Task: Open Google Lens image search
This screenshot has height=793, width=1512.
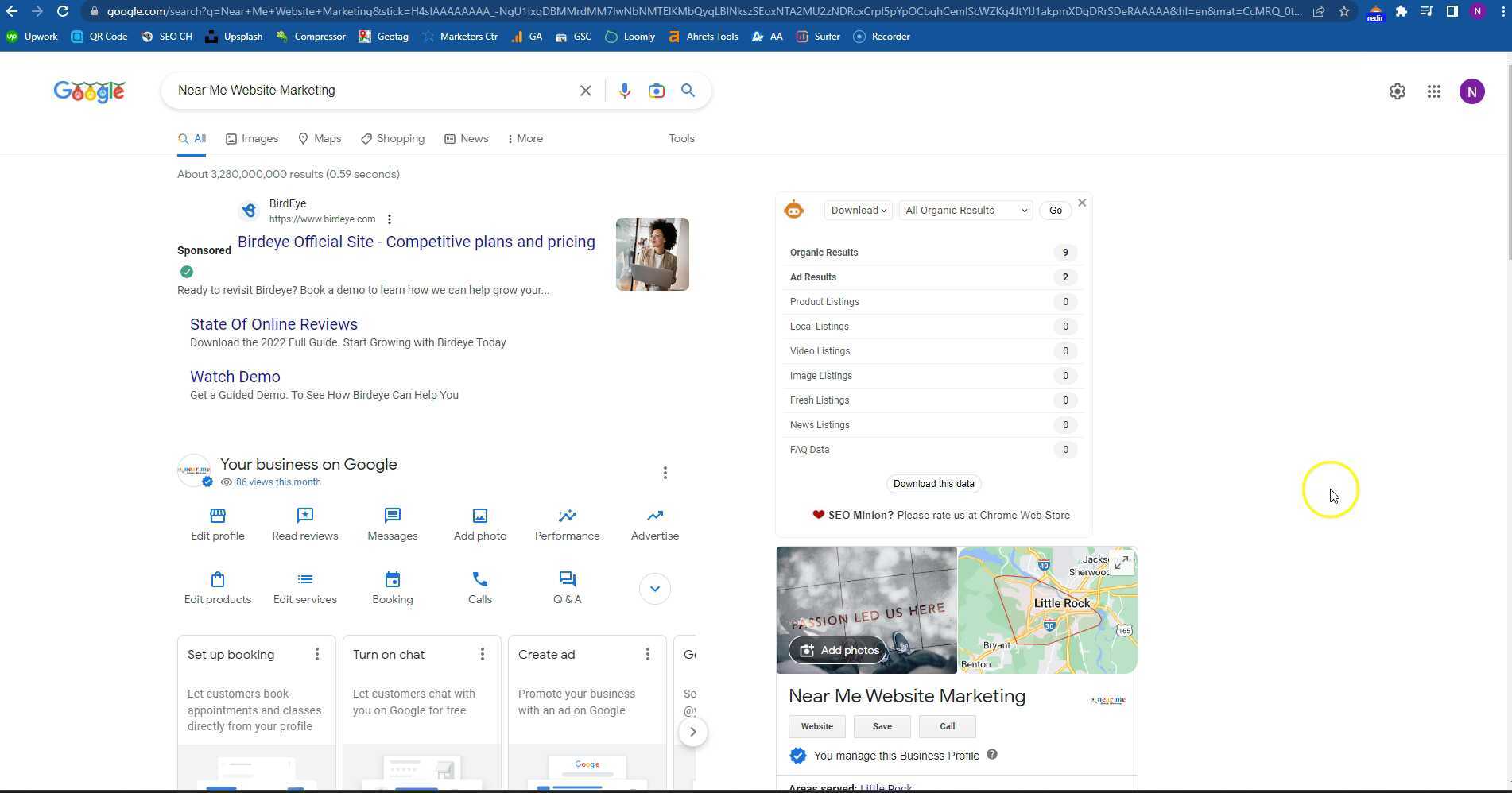Action: [657, 91]
